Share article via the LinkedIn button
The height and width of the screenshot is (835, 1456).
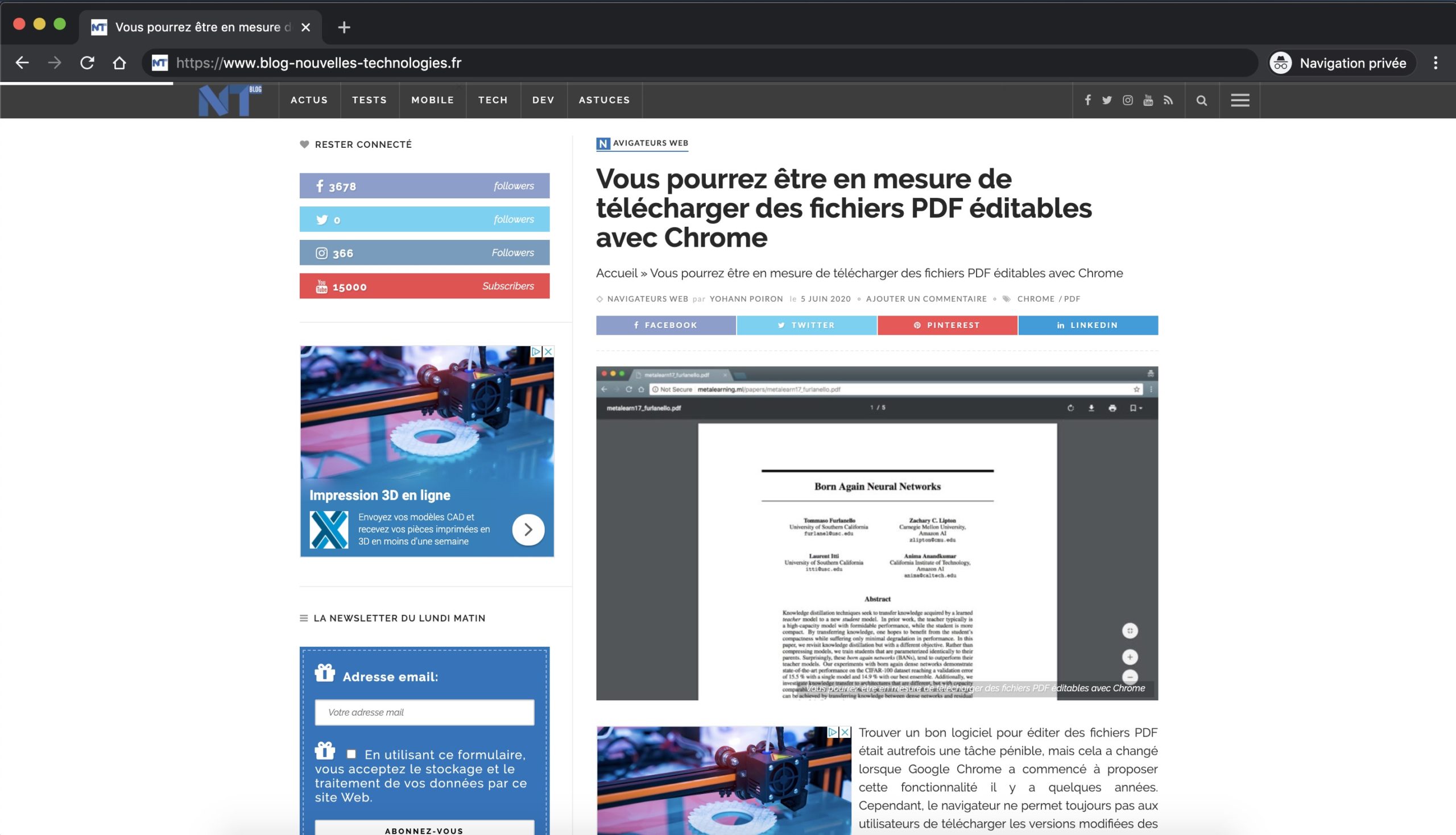[1087, 325]
